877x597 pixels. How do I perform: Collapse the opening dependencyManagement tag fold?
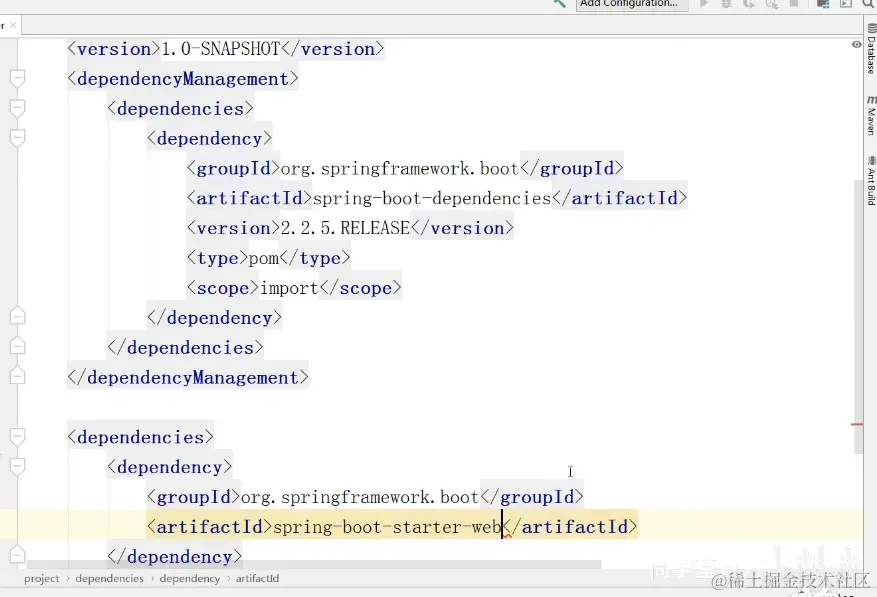click(17, 78)
